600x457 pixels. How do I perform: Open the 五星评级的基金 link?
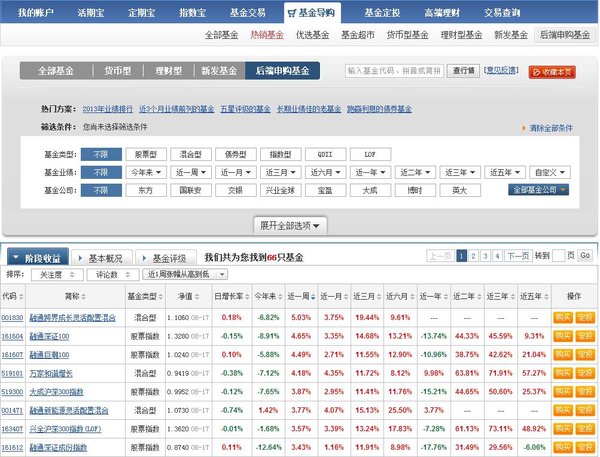245,109
